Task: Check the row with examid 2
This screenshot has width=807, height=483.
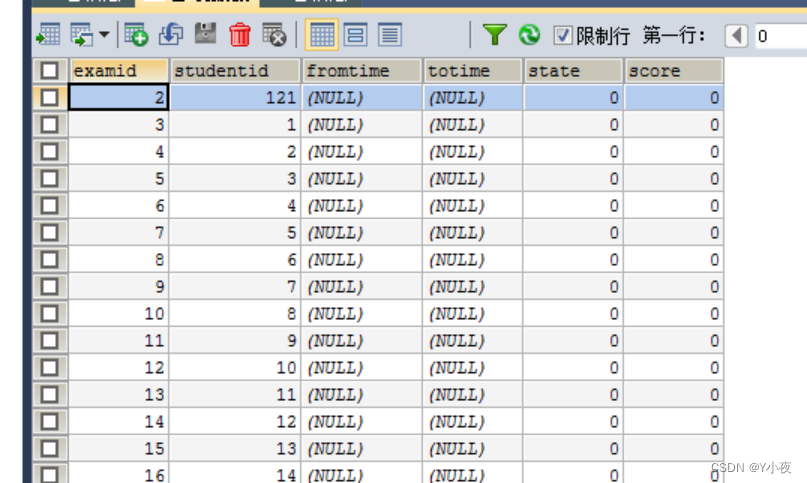Action: [50, 97]
